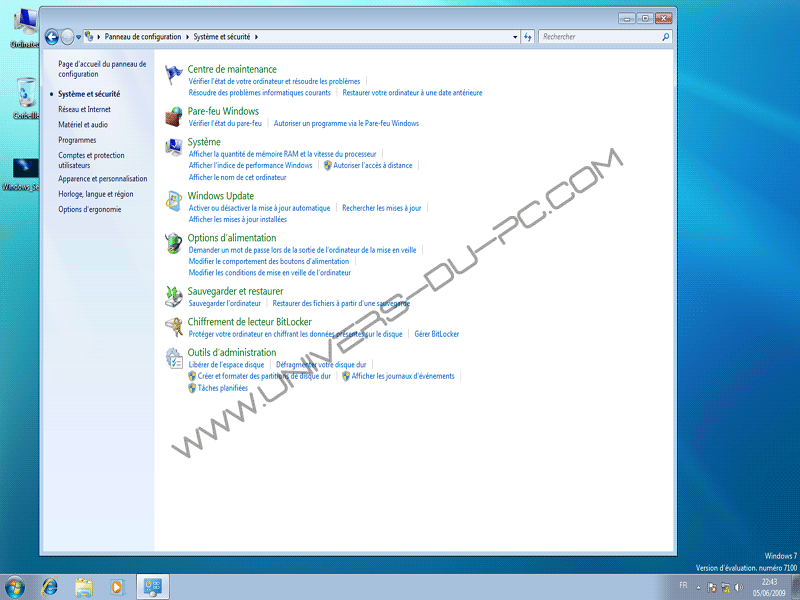Click Afficher le nom de cet ordinateur
Image resolution: width=800 pixels, height=600 pixels.
pos(237,178)
